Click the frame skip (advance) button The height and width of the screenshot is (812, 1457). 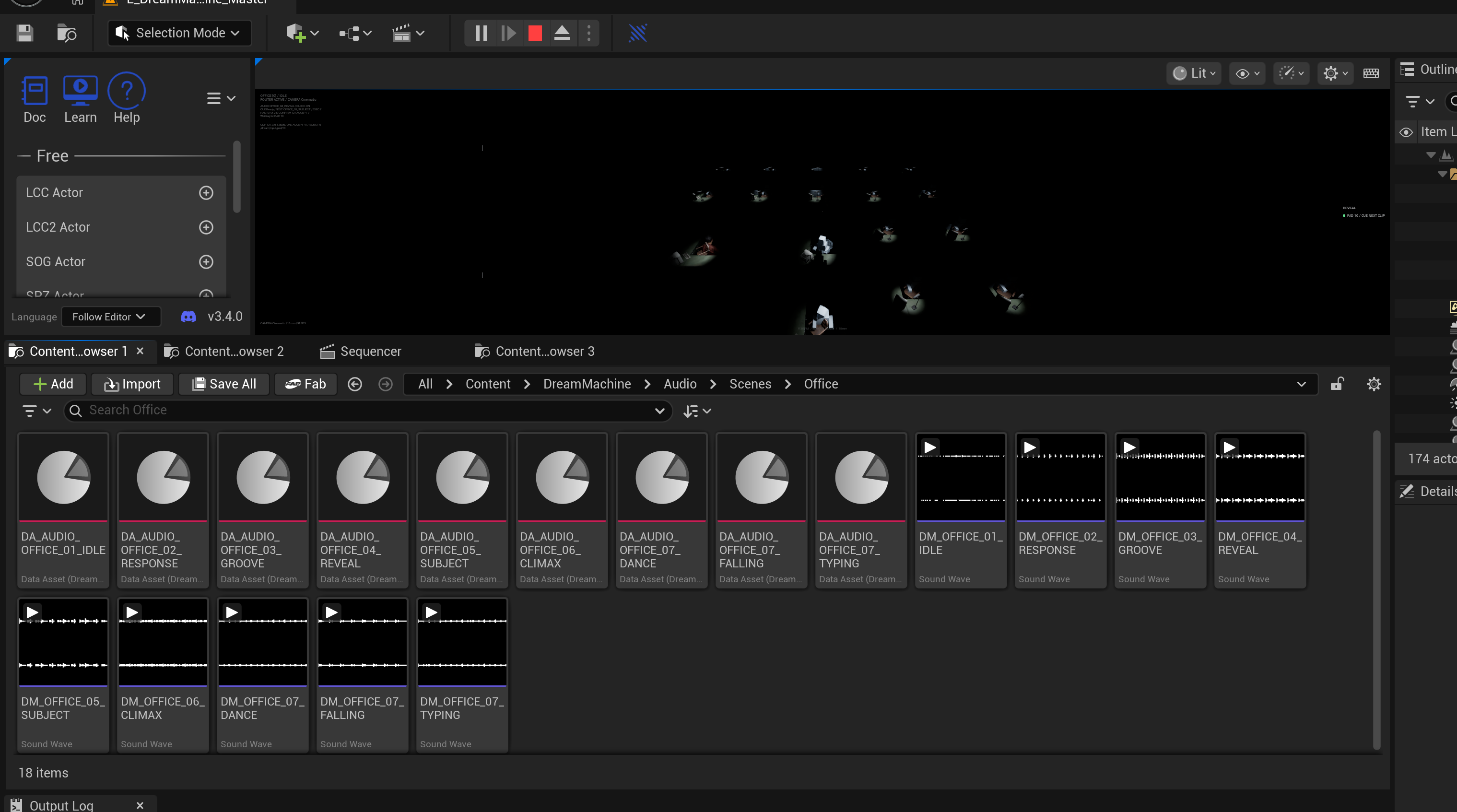click(x=508, y=33)
